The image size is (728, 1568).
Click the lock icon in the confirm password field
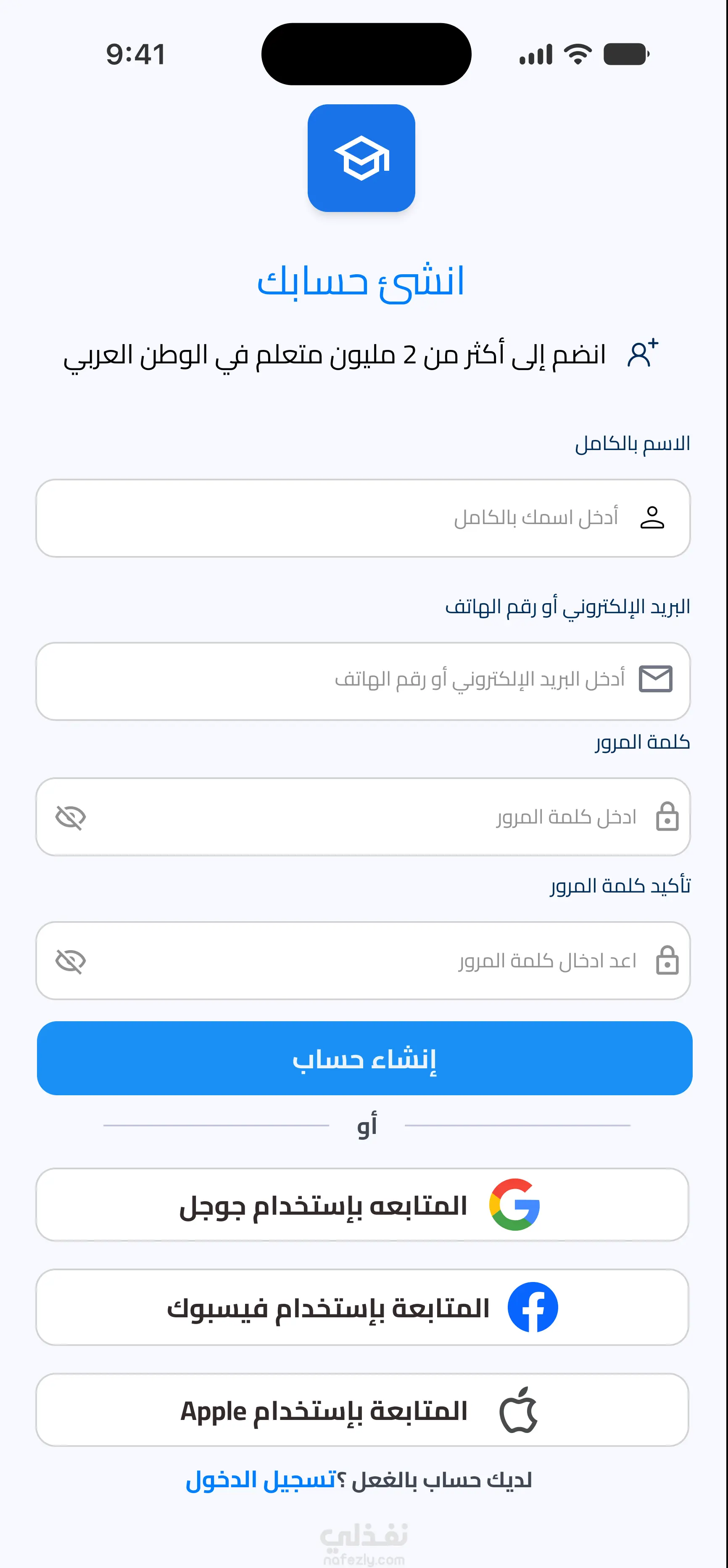tap(667, 961)
